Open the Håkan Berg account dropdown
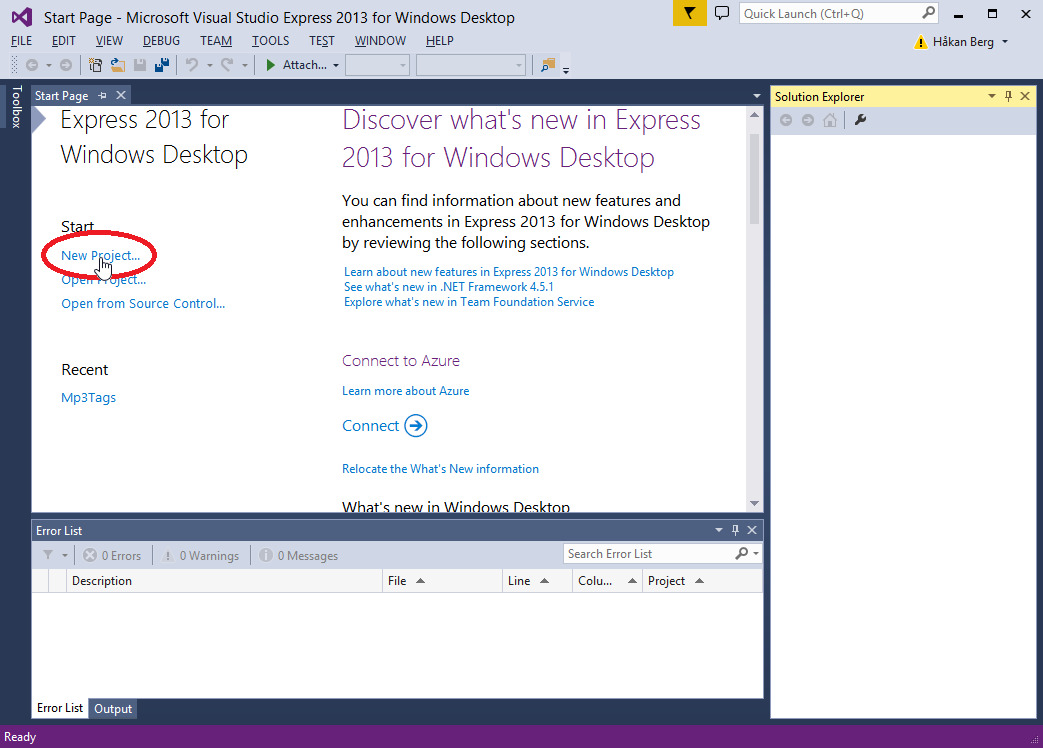 coord(1005,42)
